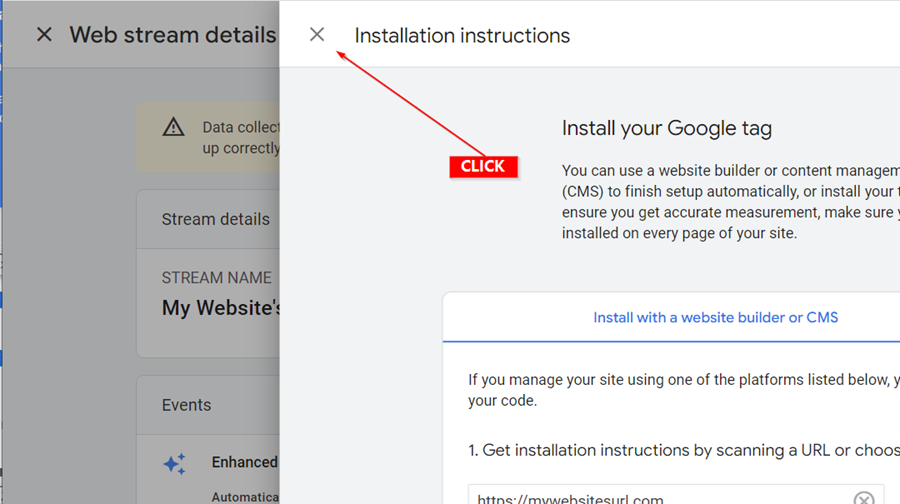Click the Events section header
This screenshot has height=504, width=900.
click(187, 405)
